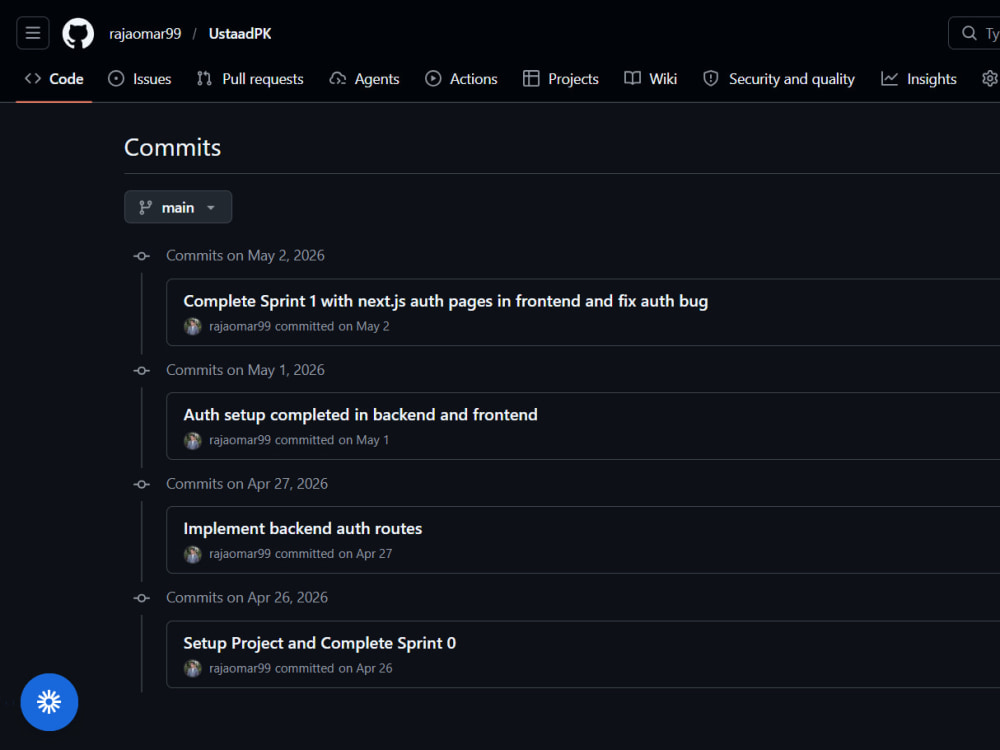Click the blue floating snowflake button
The width and height of the screenshot is (1000, 750).
[x=49, y=702]
